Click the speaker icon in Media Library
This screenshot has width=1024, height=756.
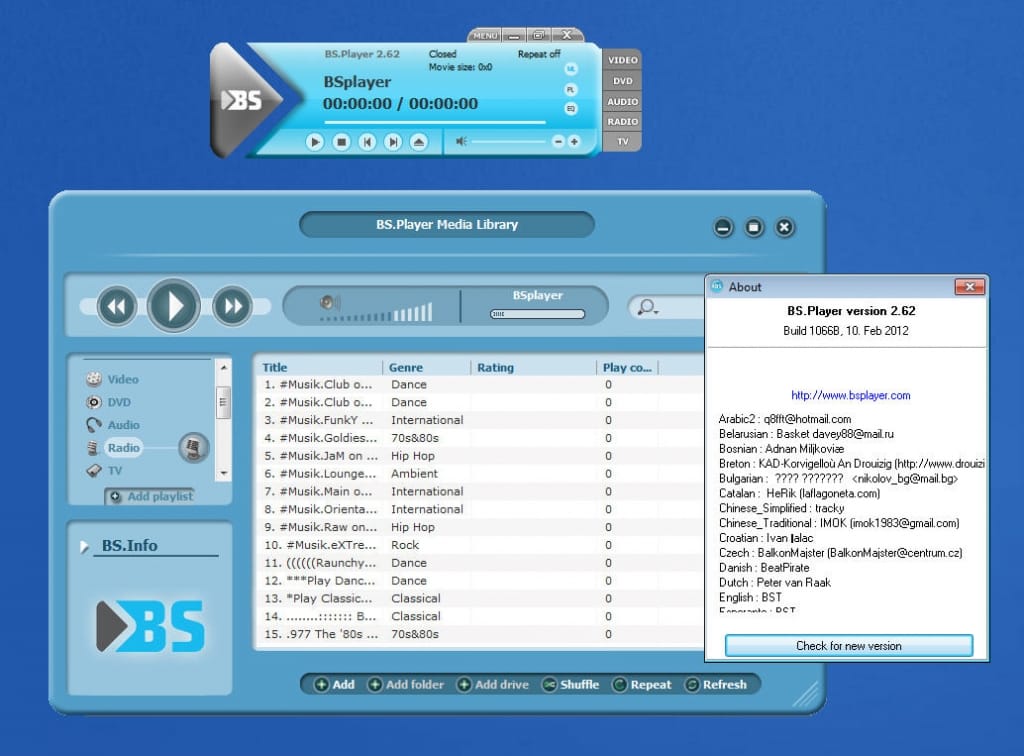tap(329, 302)
